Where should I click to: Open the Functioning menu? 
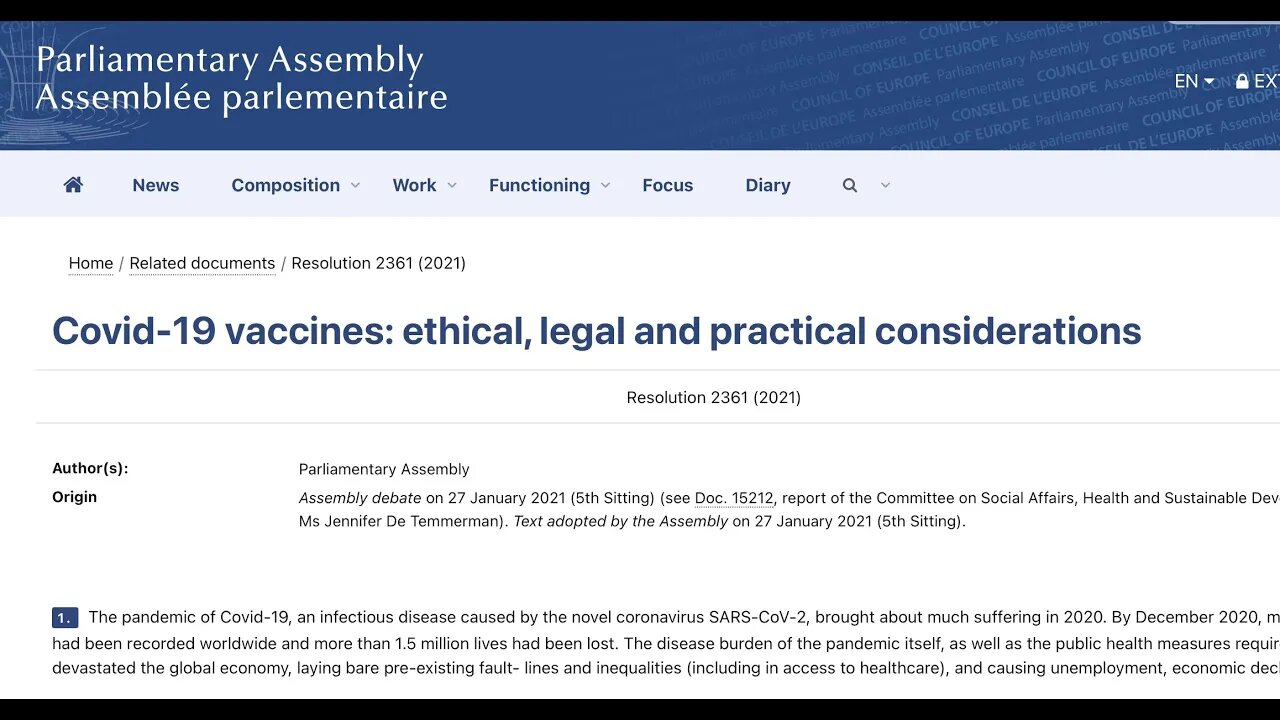[x=539, y=185]
